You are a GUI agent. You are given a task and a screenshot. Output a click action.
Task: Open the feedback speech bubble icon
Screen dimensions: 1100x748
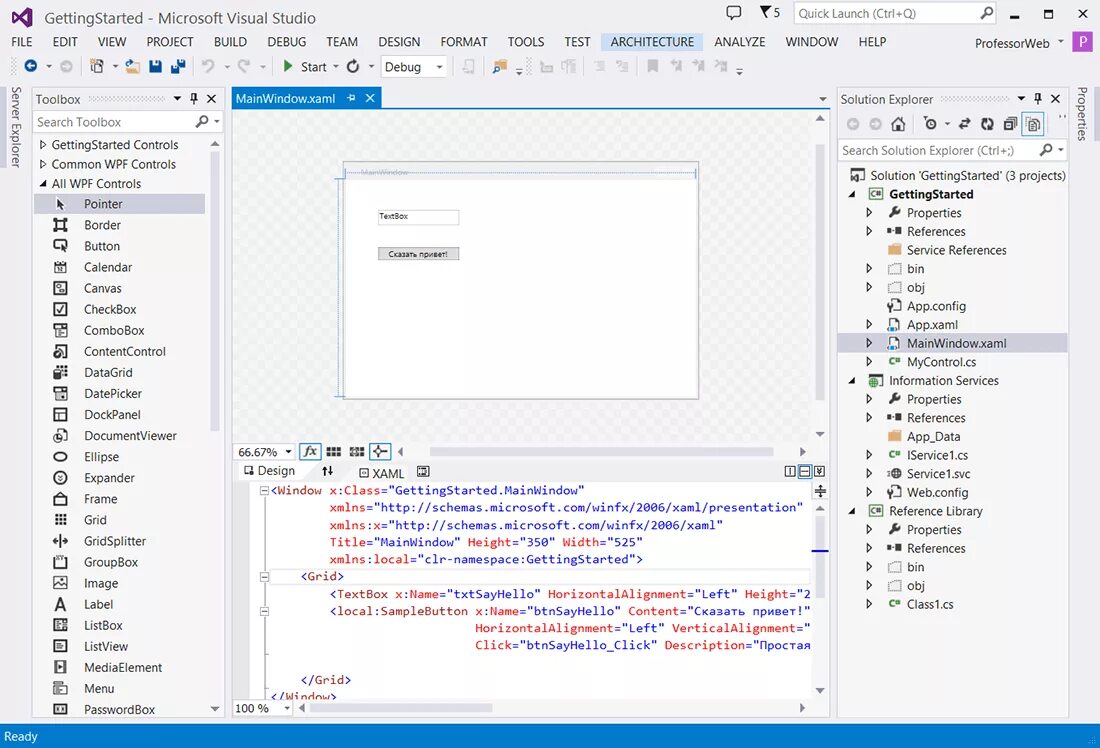[733, 12]
